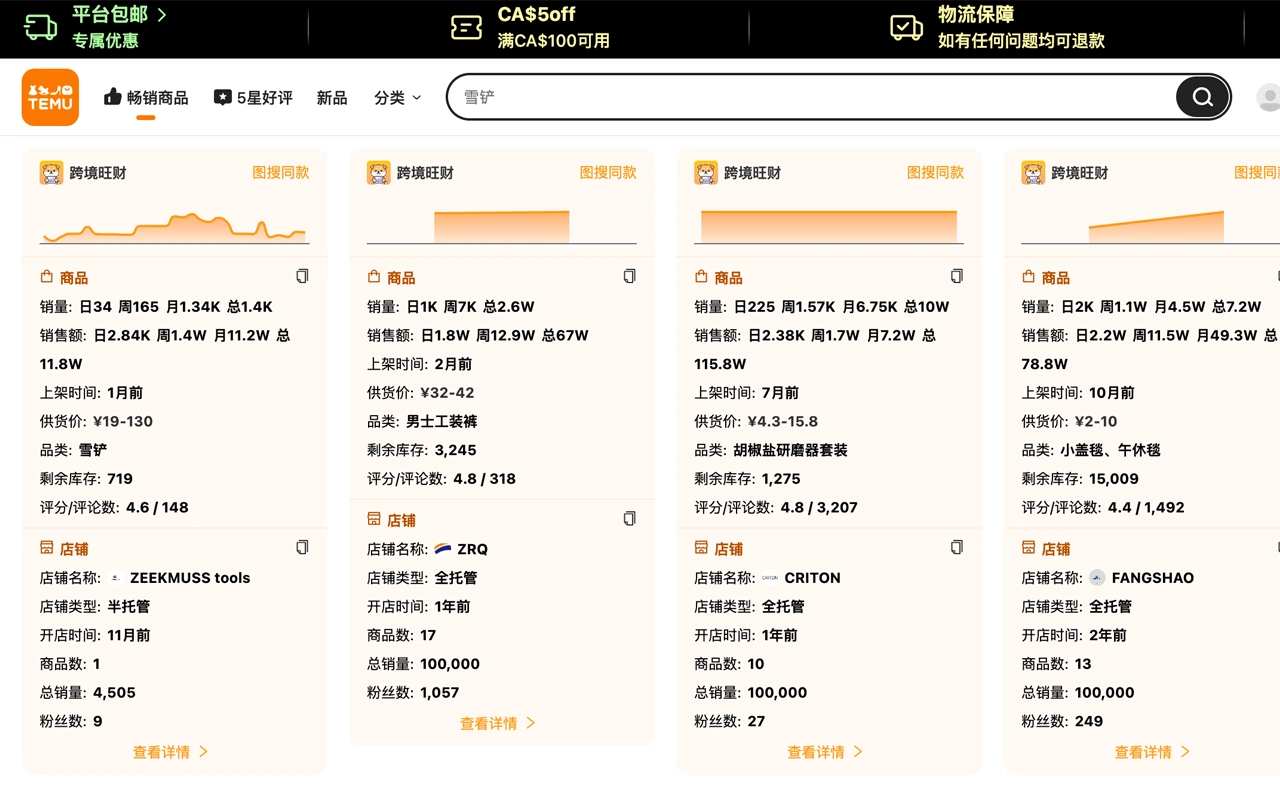
Task: Click the coupon icon next to CA$5off
Action: (466, 28)
